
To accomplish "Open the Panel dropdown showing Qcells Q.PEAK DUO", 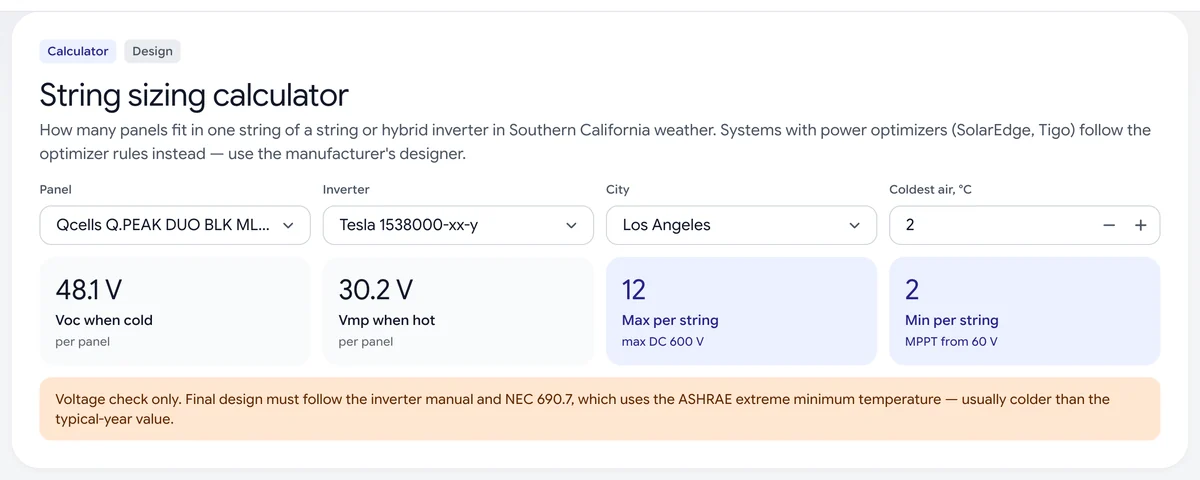I will [175, 225].
